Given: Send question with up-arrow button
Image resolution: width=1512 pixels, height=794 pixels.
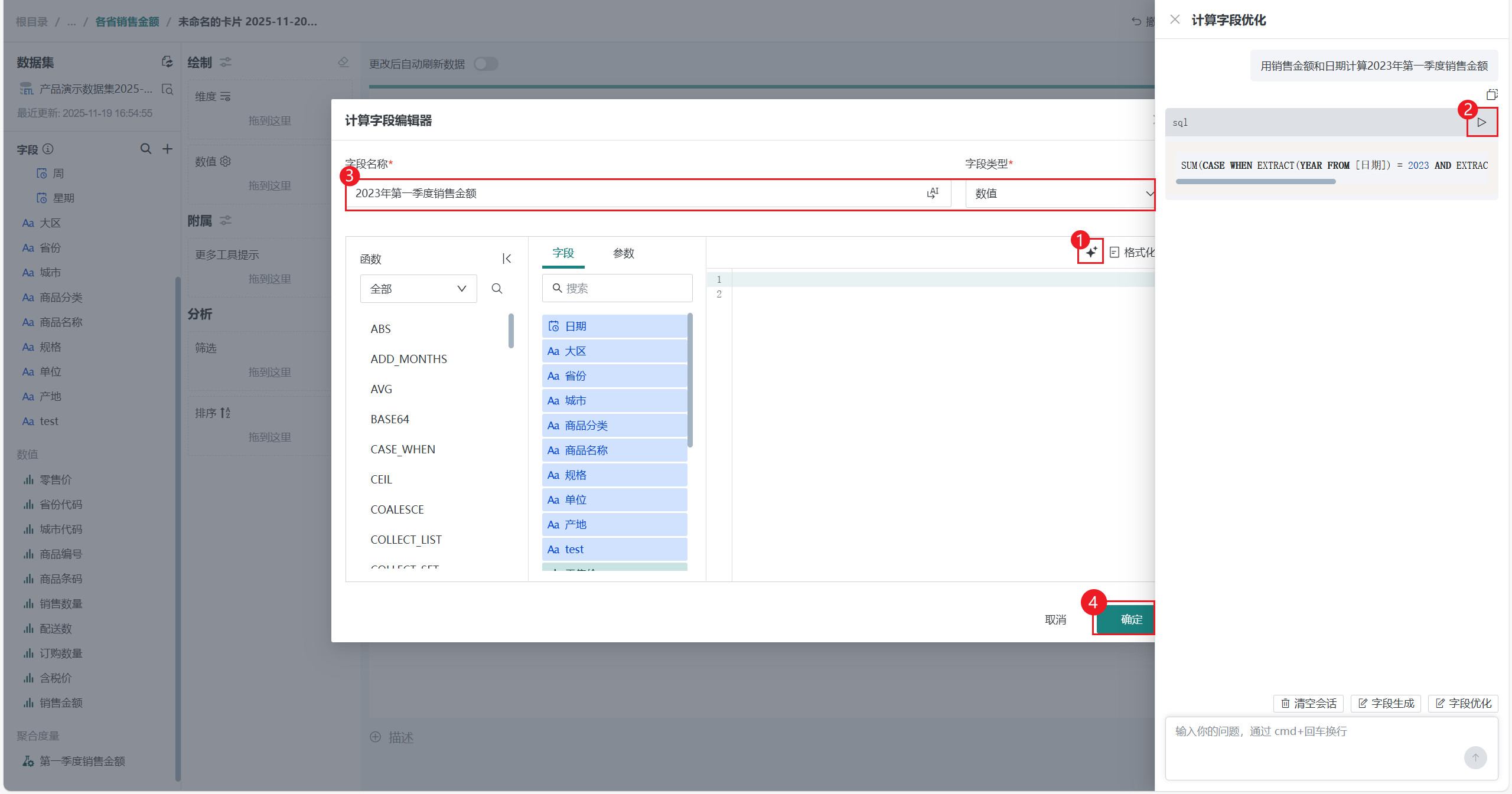Looking at the screenshot, I should [x=1475, y=757].
